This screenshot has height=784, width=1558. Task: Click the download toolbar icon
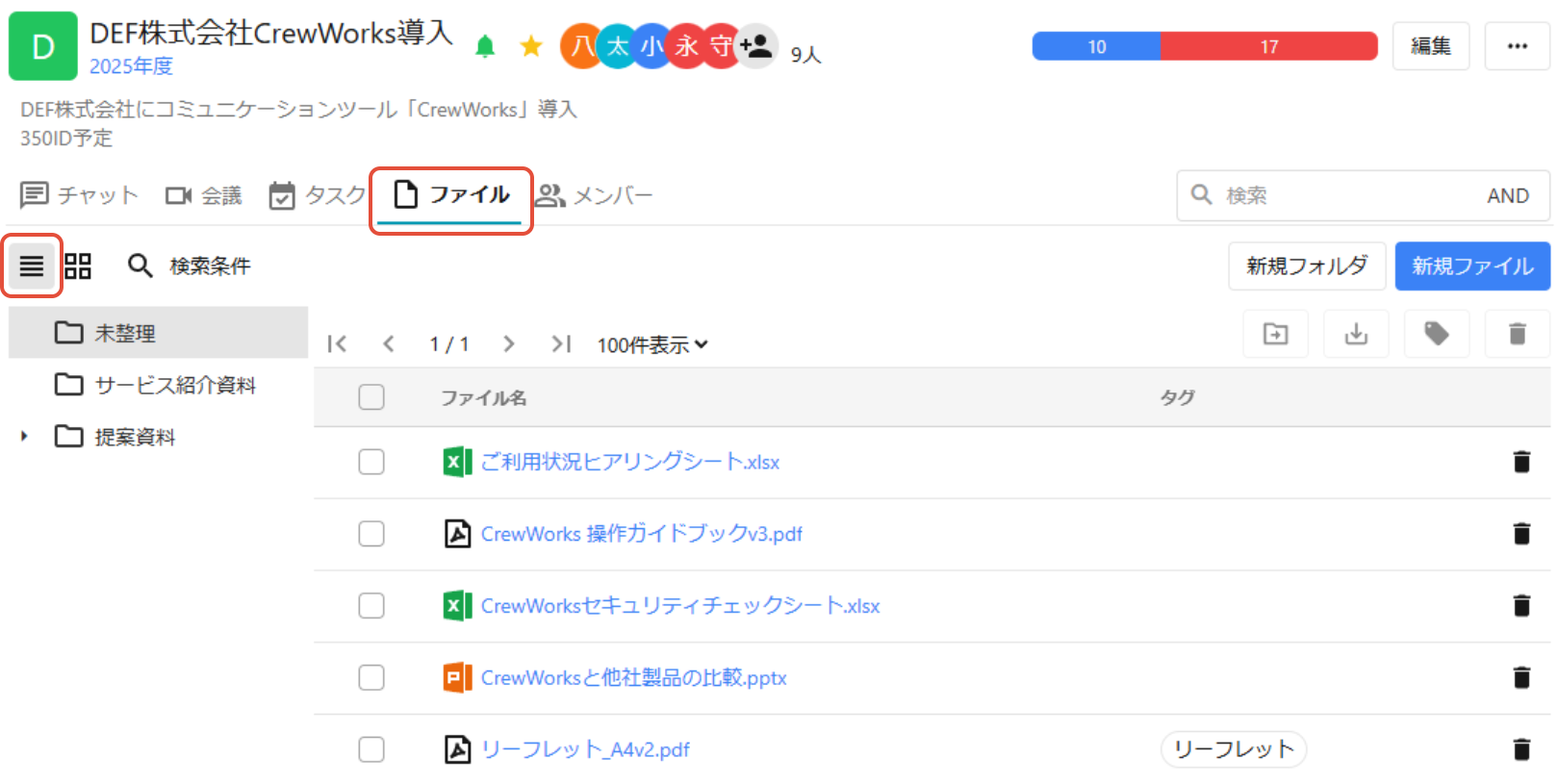1357,334
